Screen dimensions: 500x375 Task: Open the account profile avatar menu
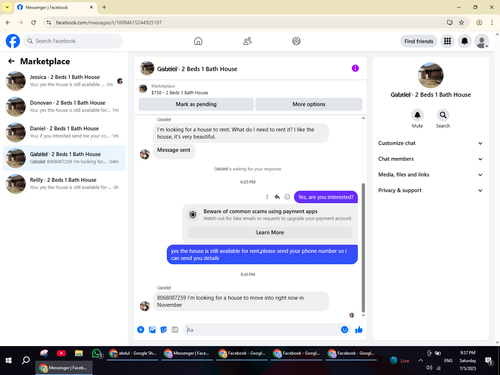click(x=482, y=41)
